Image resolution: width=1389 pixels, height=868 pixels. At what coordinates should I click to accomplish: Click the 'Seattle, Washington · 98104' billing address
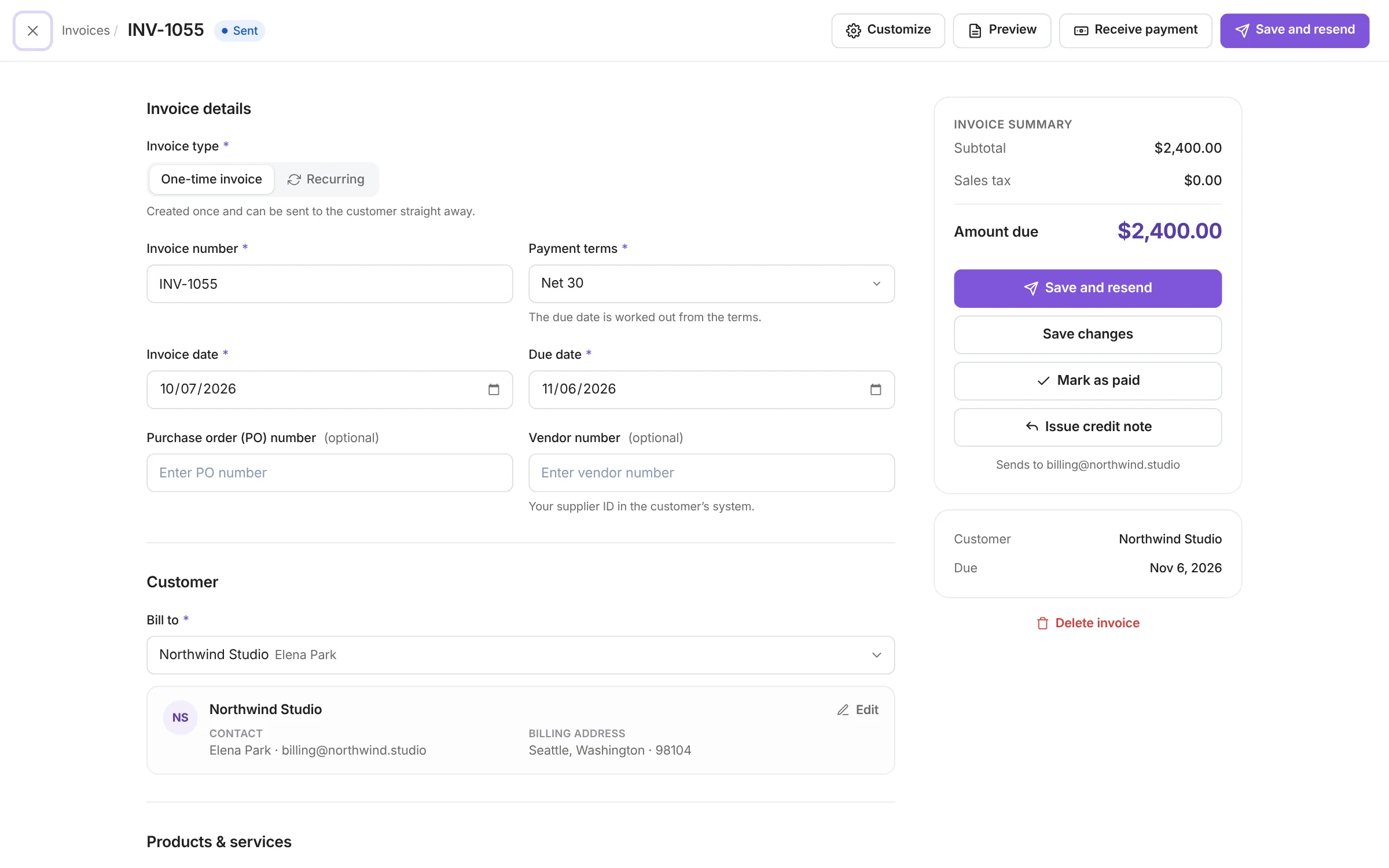click(x=609, y=751)
